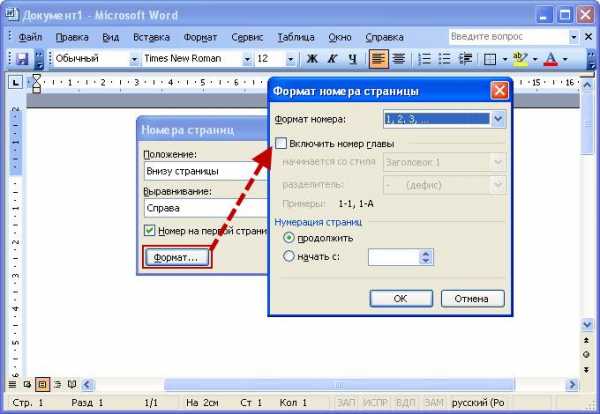Open the Формат menu
Viewport: 600px width, 414px height.
(200, 37)
